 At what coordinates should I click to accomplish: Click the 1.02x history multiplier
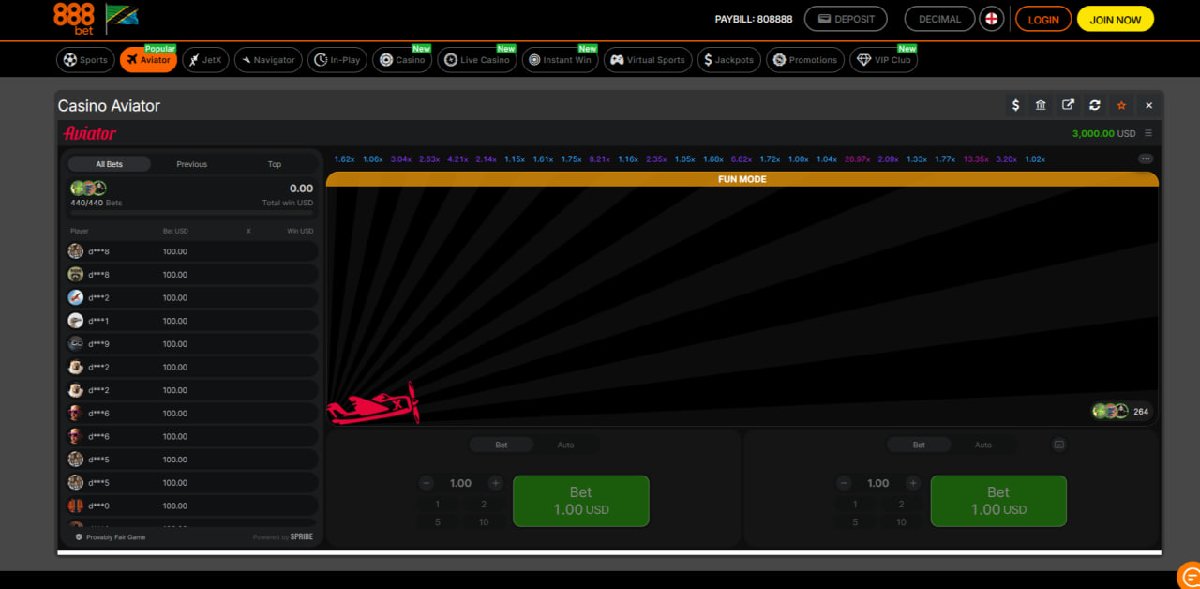(1035, 159)
